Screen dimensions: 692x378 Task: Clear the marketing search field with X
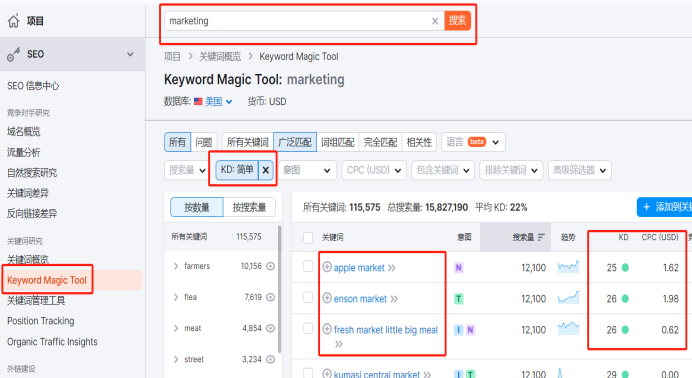[435, 21]
